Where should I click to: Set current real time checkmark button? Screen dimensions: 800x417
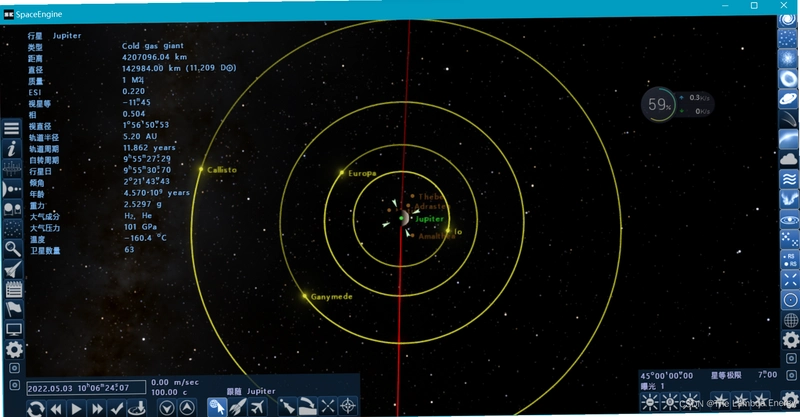coord(116,408)
